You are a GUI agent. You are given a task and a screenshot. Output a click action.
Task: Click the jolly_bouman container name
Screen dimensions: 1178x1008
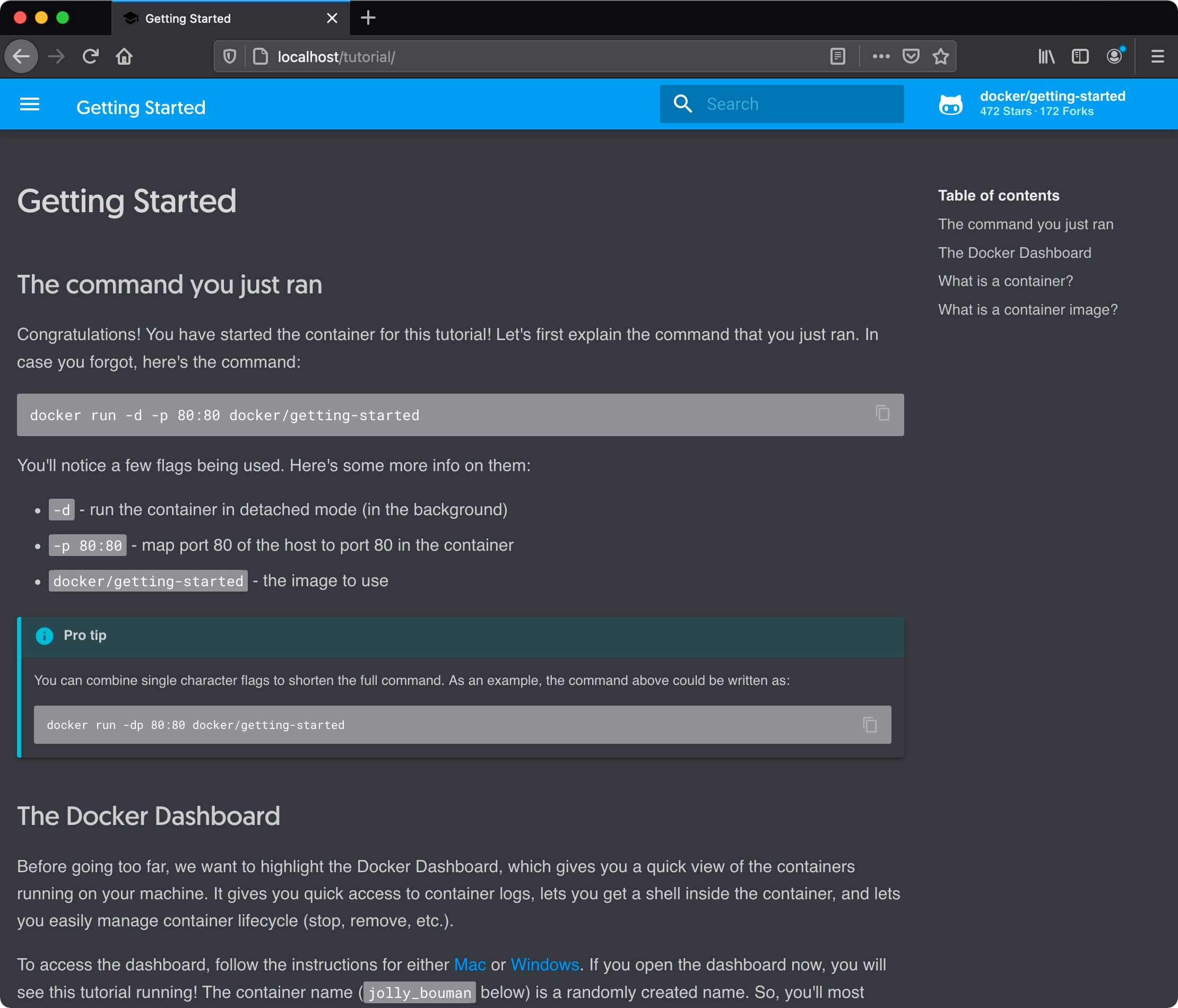(x=420, y=993)
